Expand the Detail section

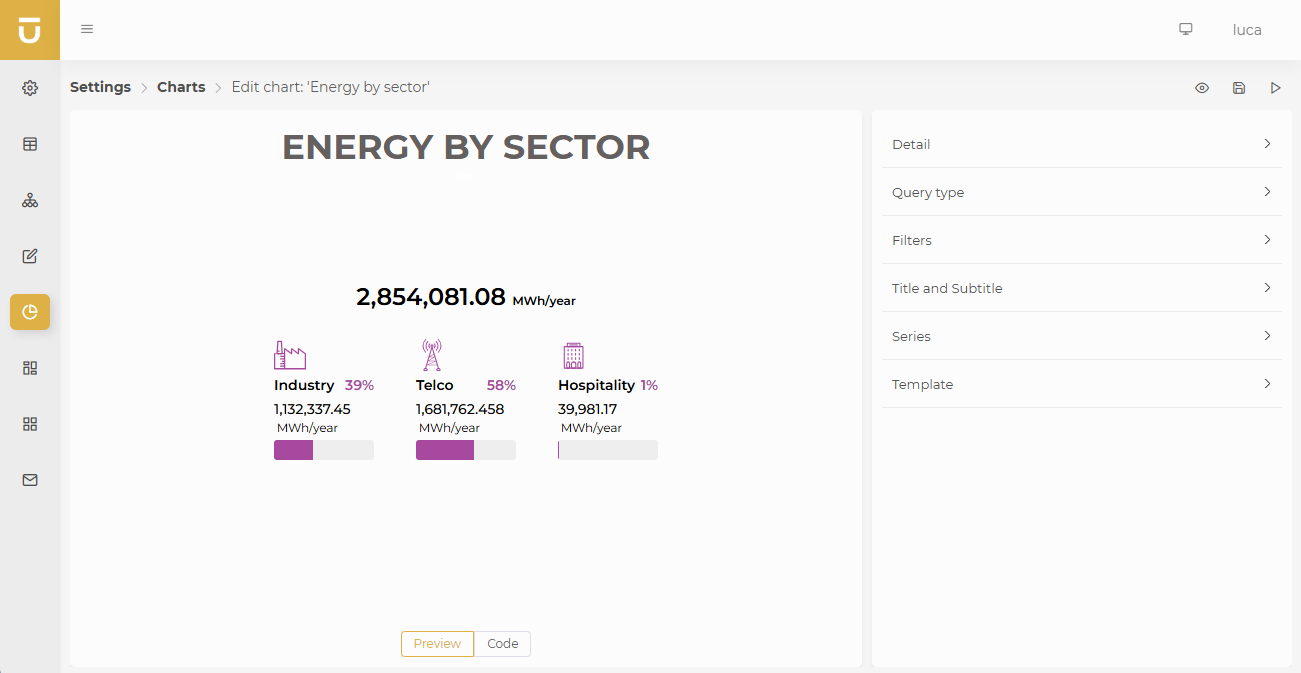click(x=1081, y=144)
